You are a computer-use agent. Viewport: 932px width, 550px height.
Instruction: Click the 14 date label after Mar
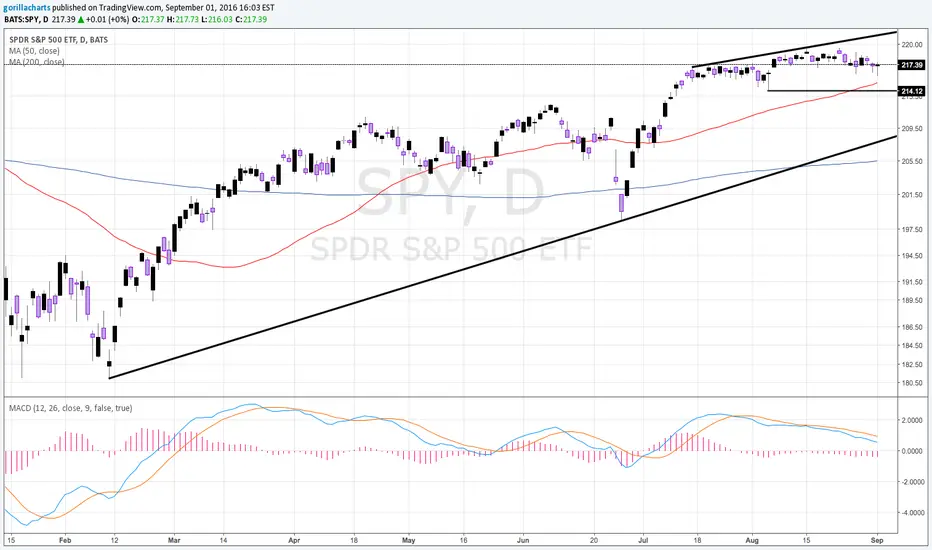pyautogui.click(x=223, y=540)
